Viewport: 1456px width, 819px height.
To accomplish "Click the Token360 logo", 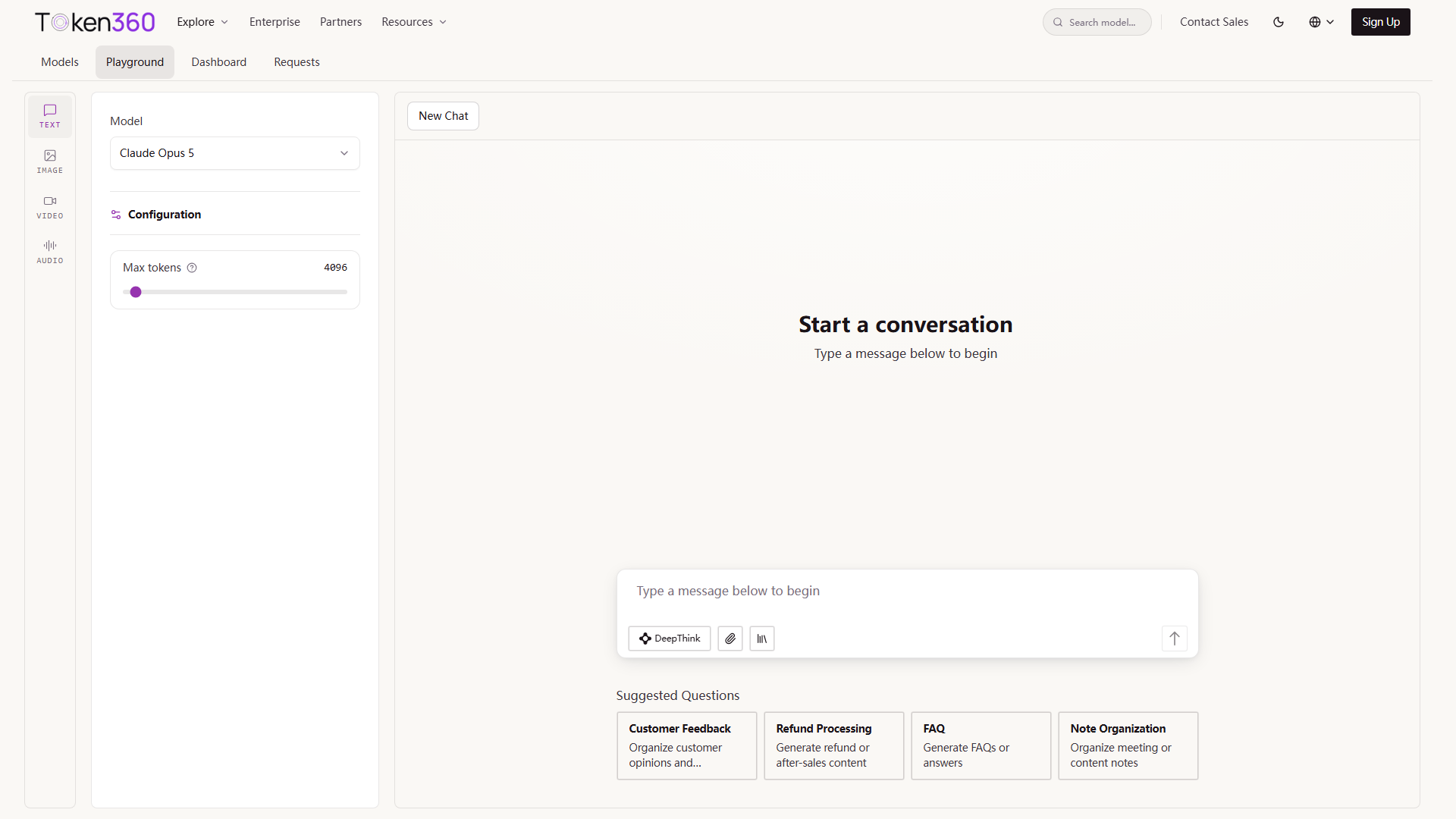I will 95,22.
